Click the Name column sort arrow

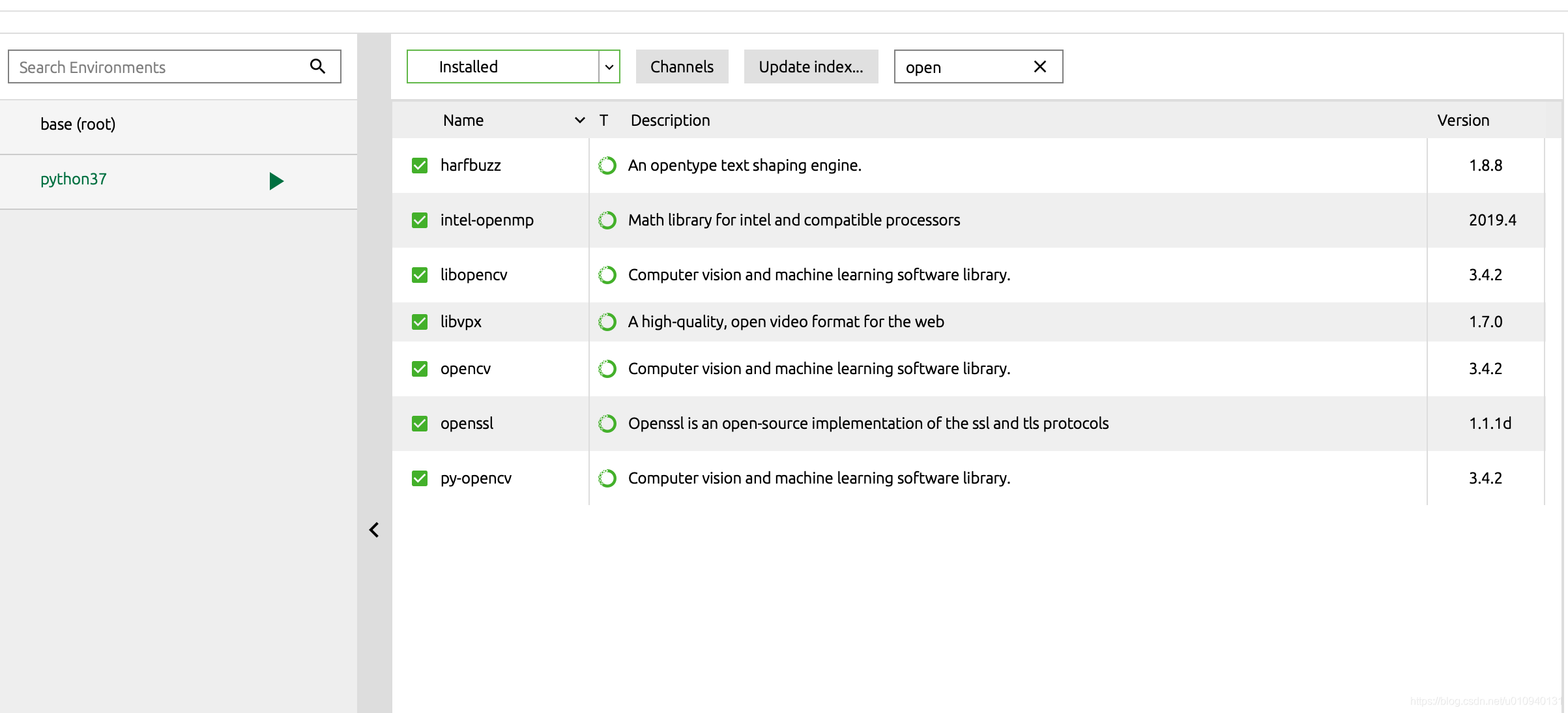(579, 120)
